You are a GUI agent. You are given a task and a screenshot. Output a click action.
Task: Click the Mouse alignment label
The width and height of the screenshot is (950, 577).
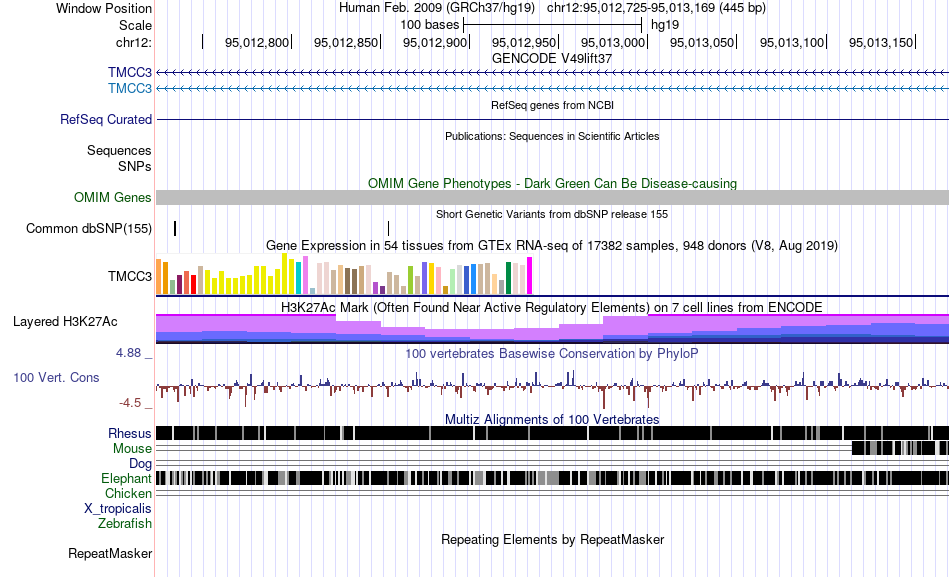pos(132,449)
